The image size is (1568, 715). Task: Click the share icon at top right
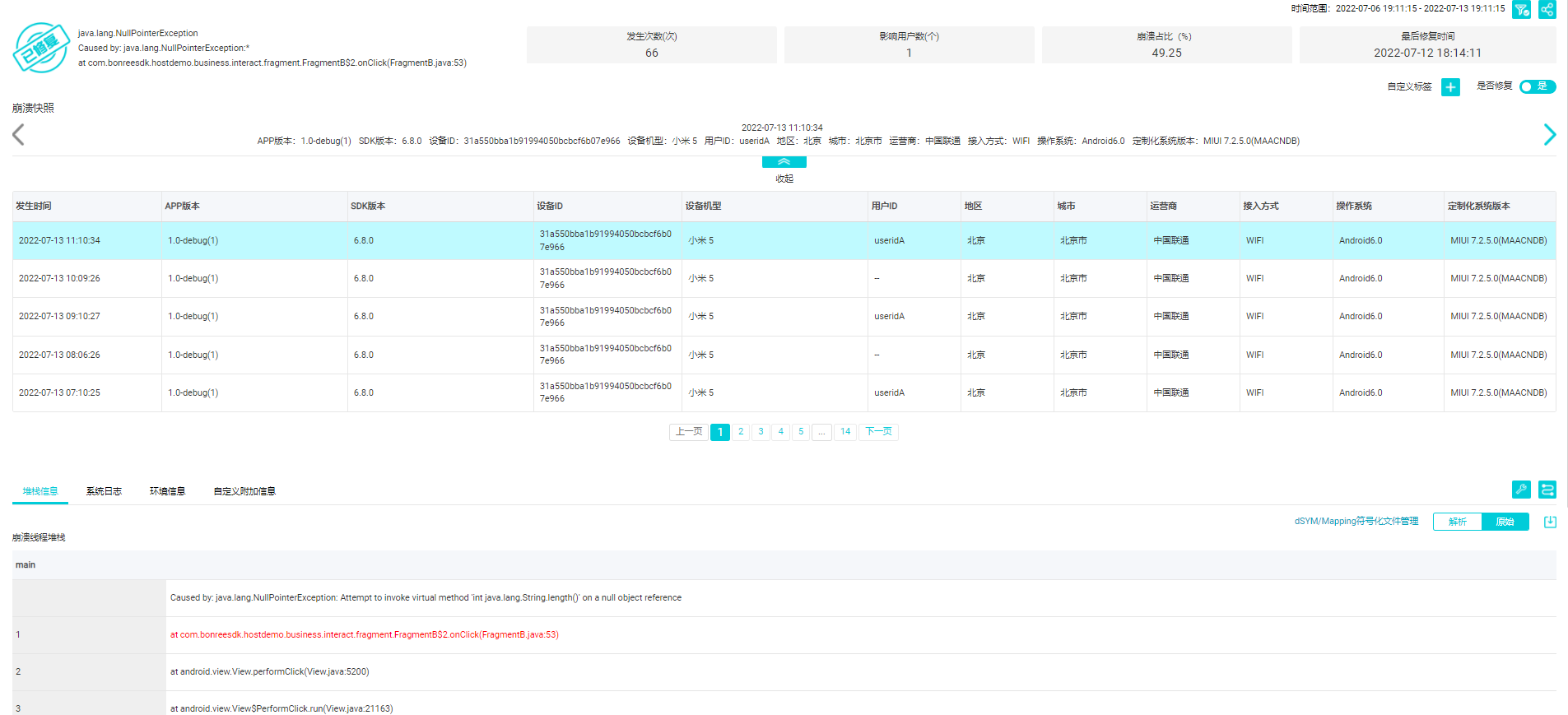[x=1547, y=9]
